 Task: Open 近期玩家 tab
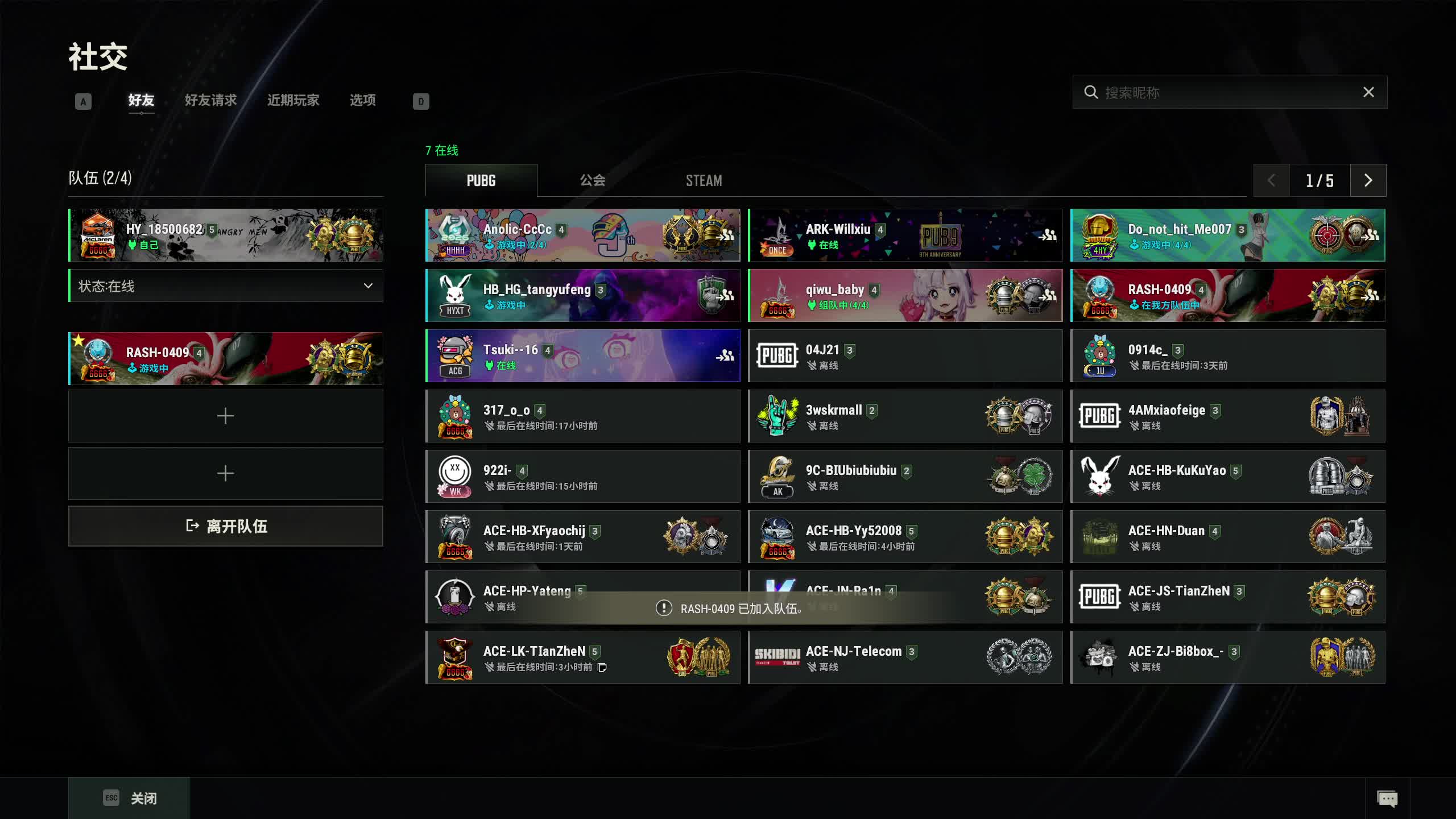[x=293, y=101]
